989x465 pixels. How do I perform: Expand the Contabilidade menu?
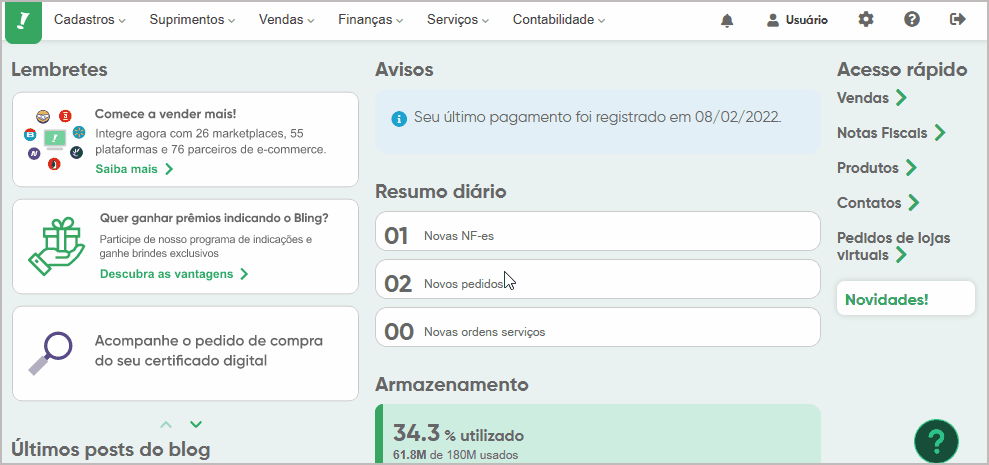559,20
